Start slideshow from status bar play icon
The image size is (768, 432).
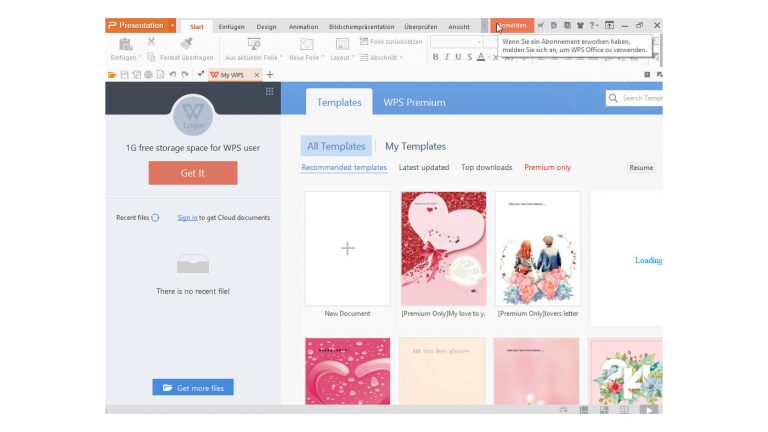click(x=647, y=409)
